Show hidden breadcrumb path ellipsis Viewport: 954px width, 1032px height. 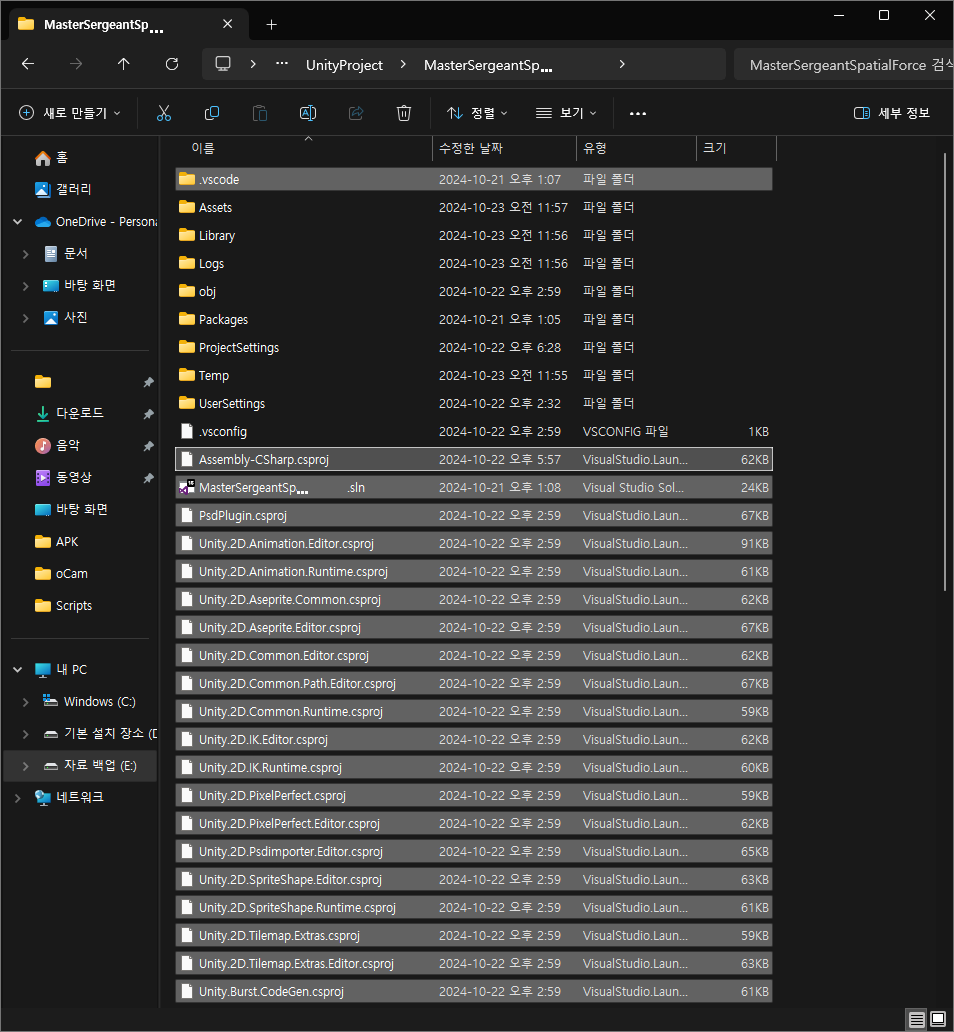coord(282,64)
